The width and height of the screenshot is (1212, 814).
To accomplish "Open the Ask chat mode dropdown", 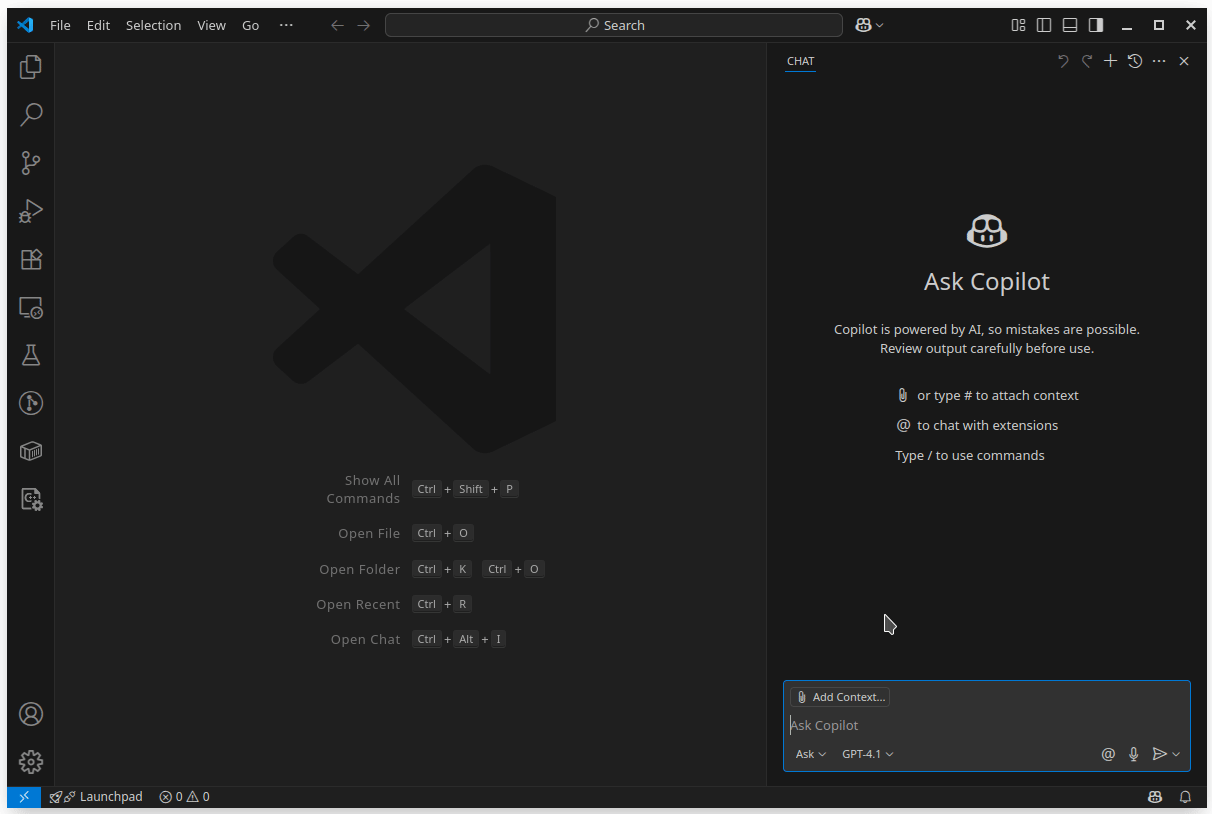I will pyautogui.click(x=810, y=754).
